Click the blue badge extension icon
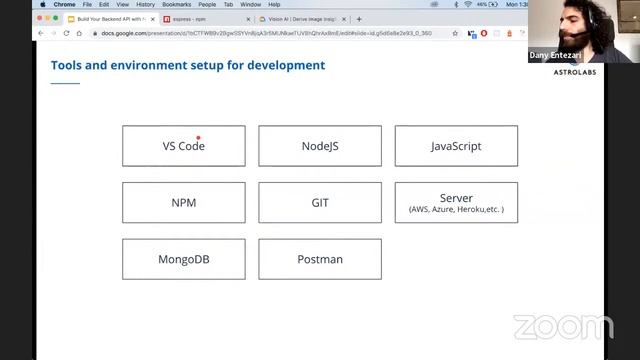The width and height of the screenshot is (640, 360). (472, 34)
